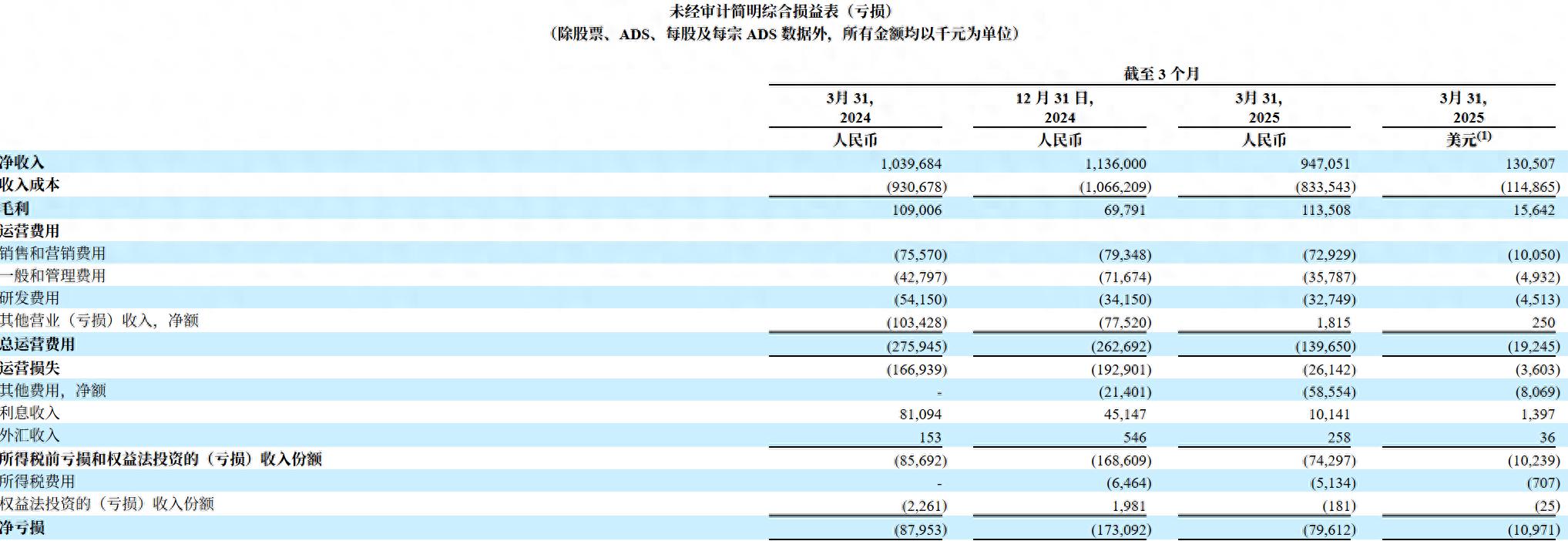Click gross profit value 15,642
Viewport: 1568px width, 541px height.
tap(1533, 210)
